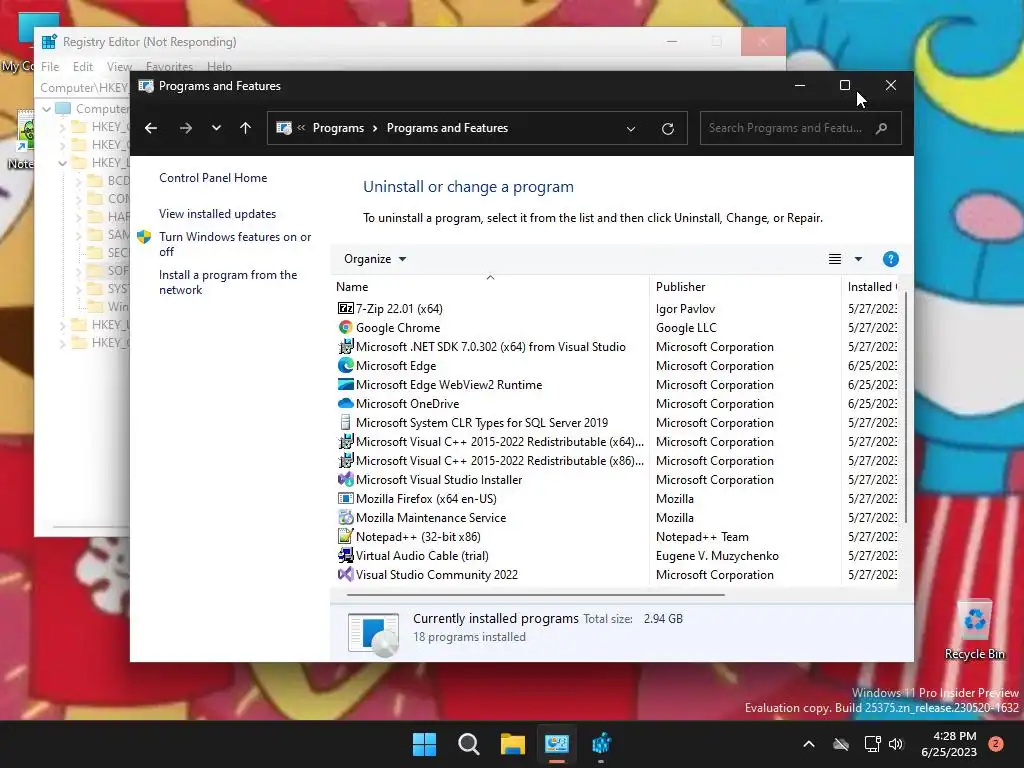Select Programs and Features breadcrumb
This screenshot has height=768, width=1024.
(x=447, y=128)
